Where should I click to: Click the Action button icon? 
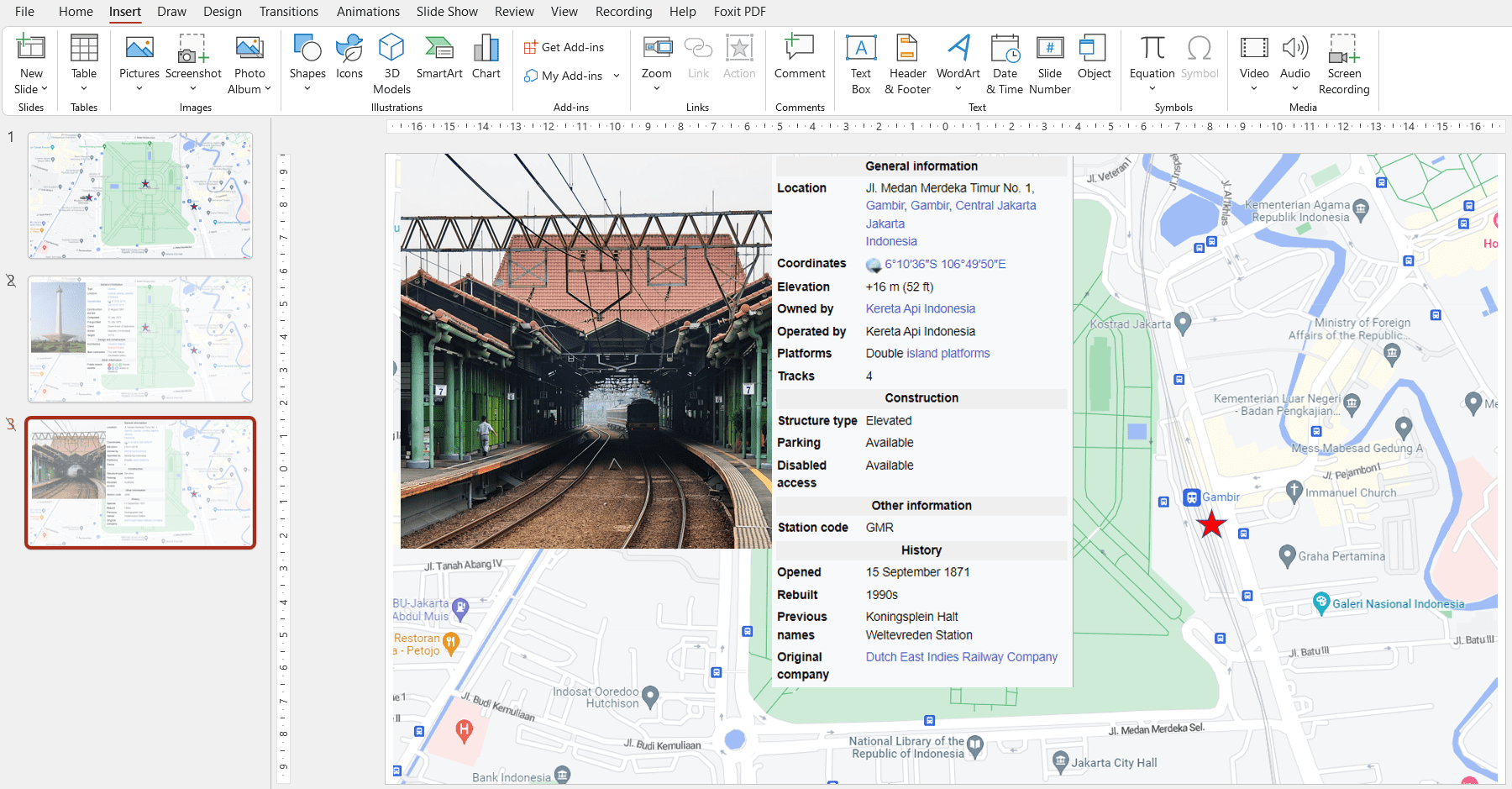click(x=739, y=49)
